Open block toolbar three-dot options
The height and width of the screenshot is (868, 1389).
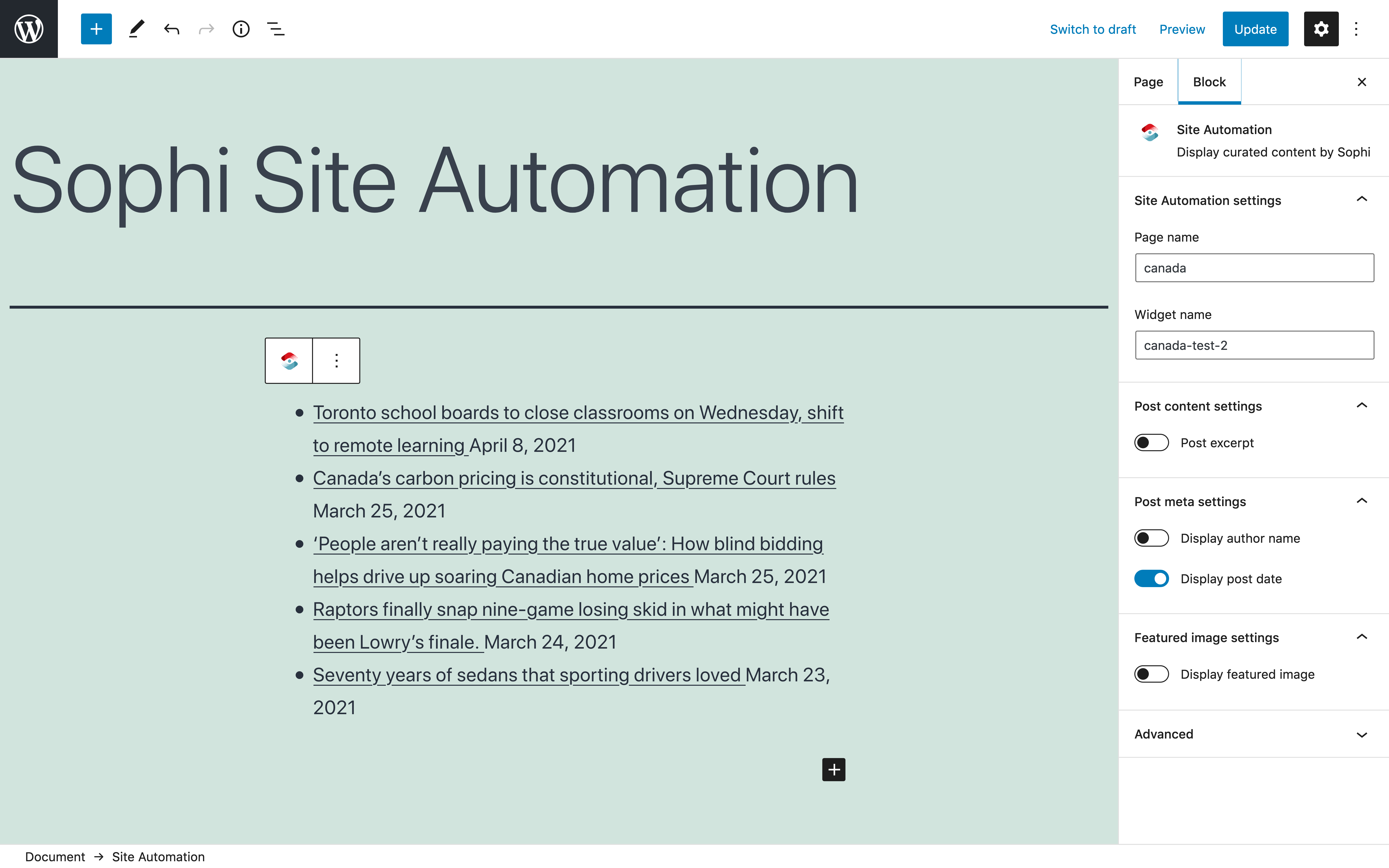click(336, 360)
